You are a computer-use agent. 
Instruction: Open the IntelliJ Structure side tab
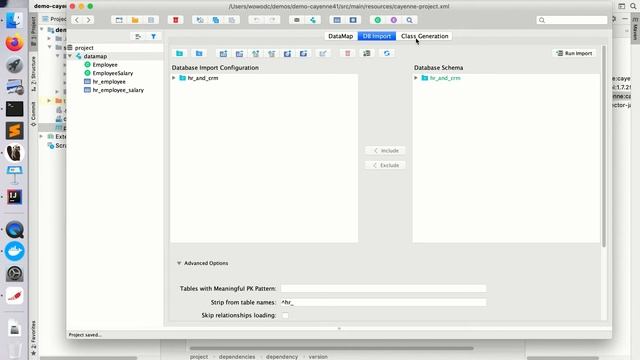33,73
